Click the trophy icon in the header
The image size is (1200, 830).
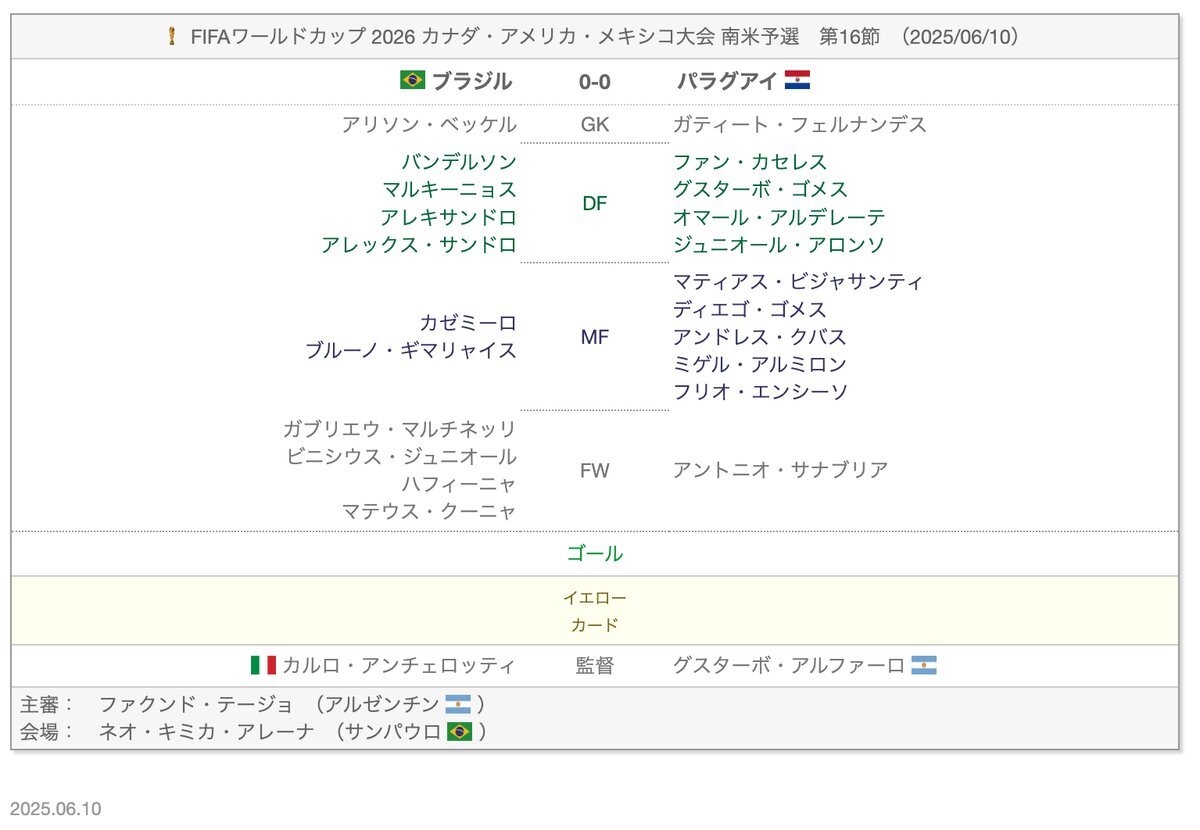tap(173, 37)
